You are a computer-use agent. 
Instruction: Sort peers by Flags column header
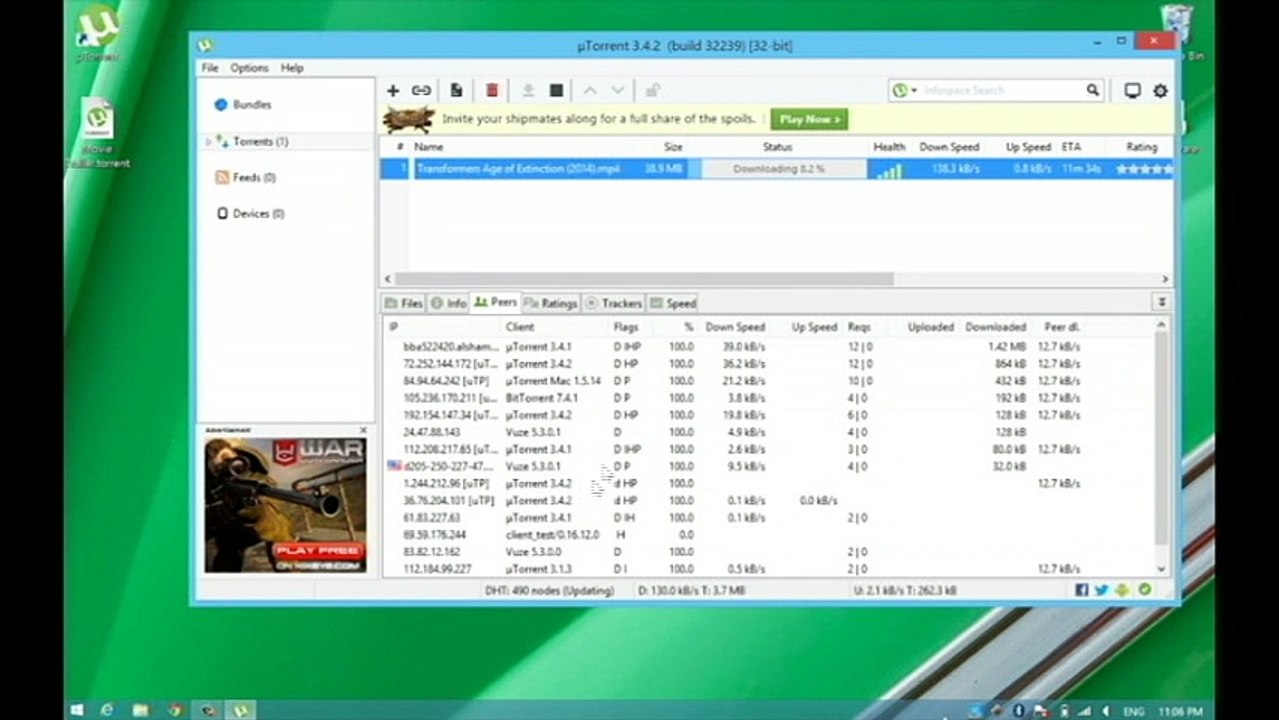[x=626, y=327]
